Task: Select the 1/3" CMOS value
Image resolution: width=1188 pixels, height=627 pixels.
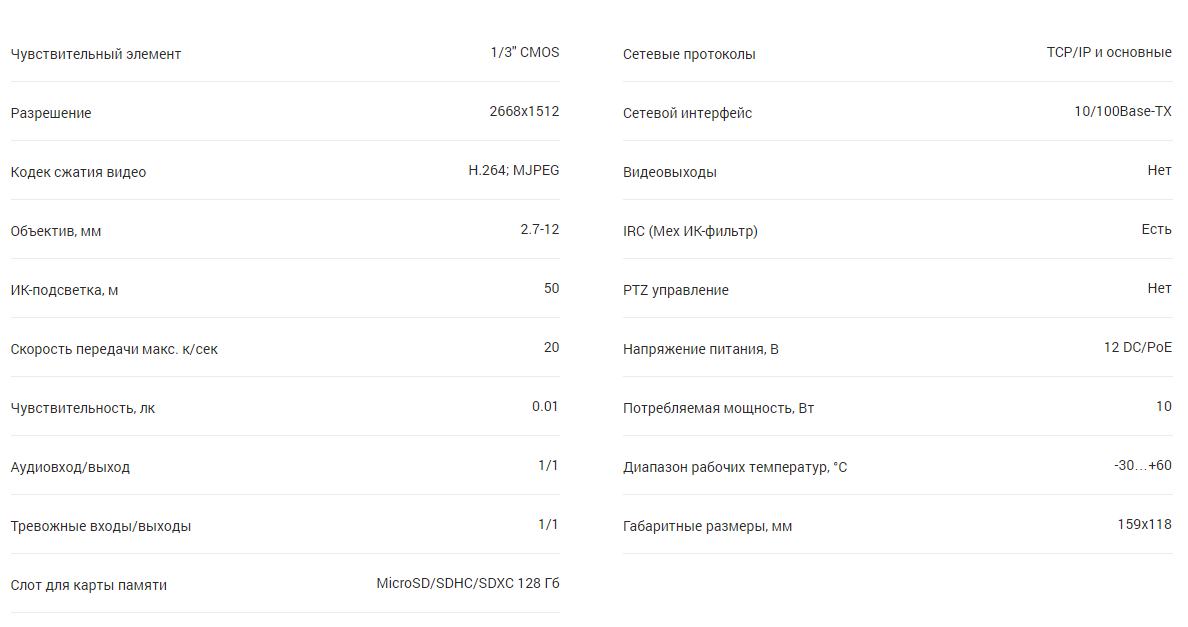Action: coord(524,52)
